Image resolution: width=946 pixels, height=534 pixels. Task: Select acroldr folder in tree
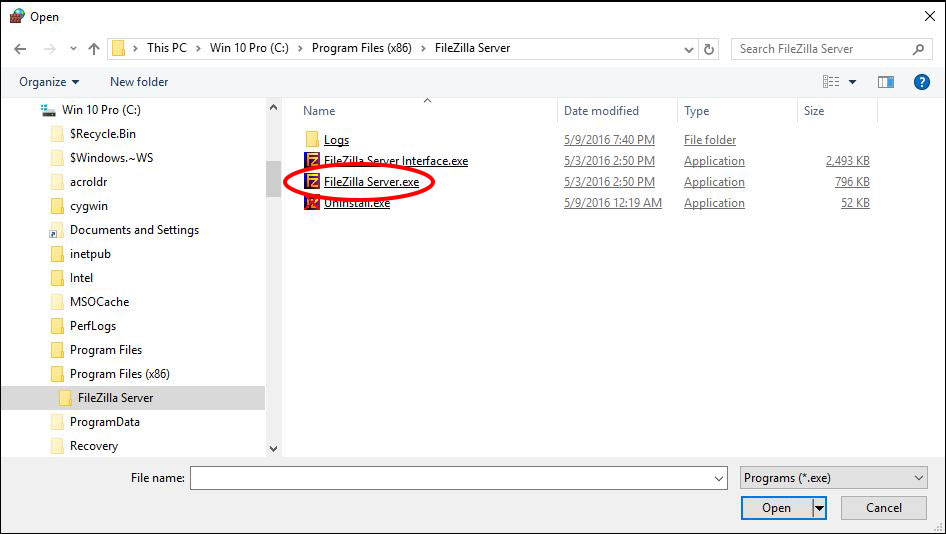pyautogui.click(x=89, y=182)
